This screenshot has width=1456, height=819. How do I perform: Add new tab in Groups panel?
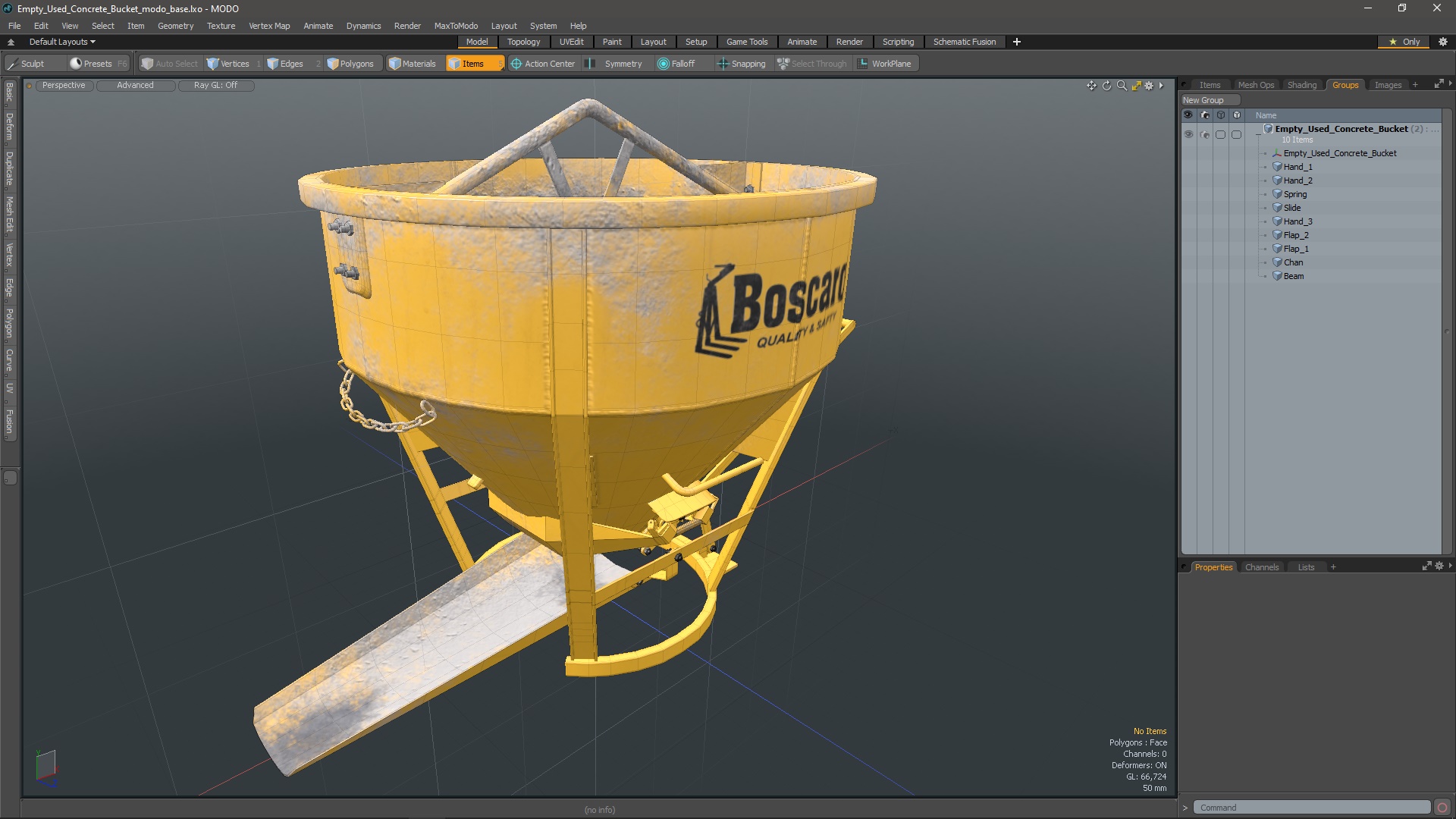coord(1415,85)
